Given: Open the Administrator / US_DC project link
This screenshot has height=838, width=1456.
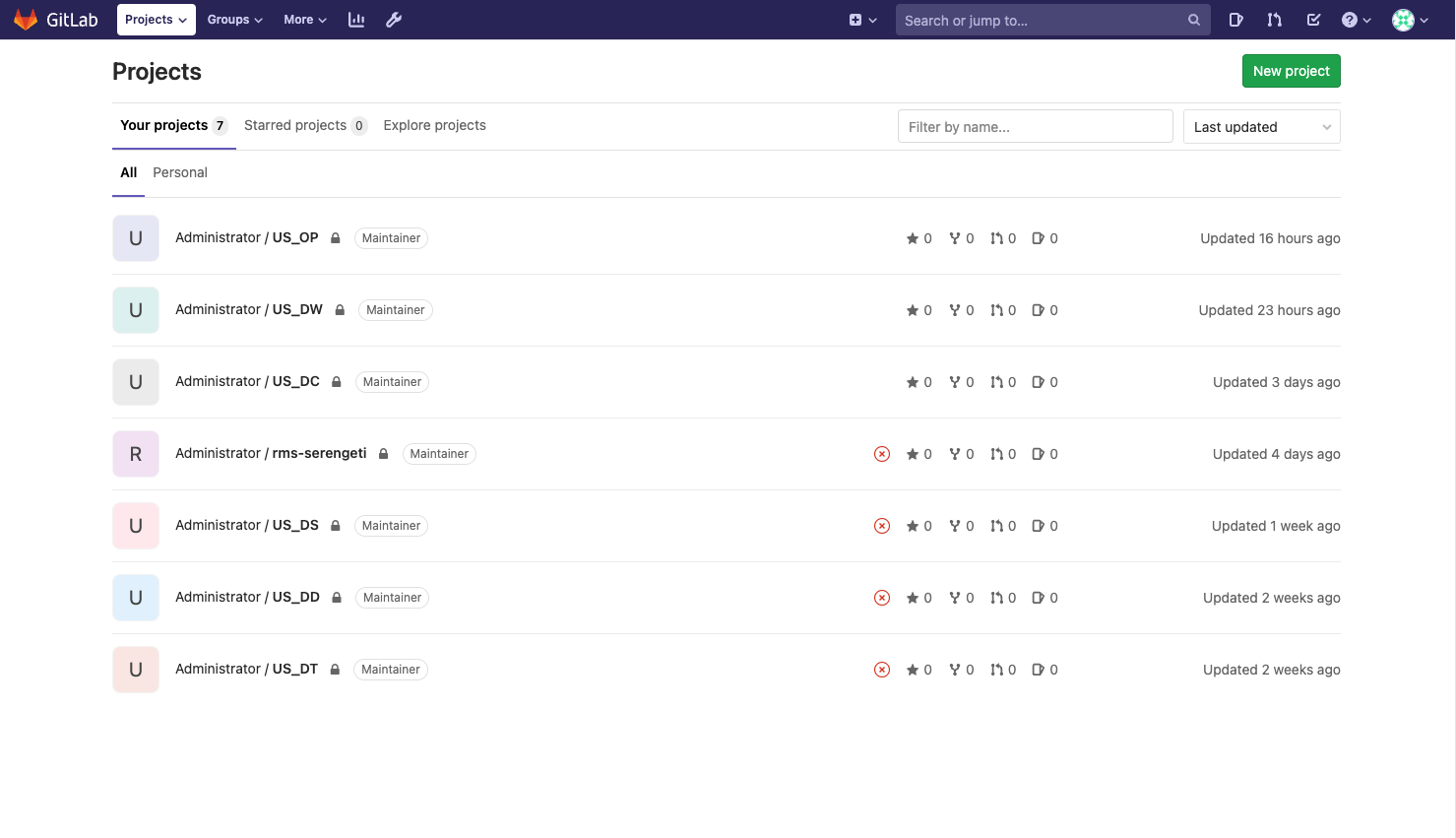Looking at the screenshot, I should pyautogui.click(x=246, y=381).
